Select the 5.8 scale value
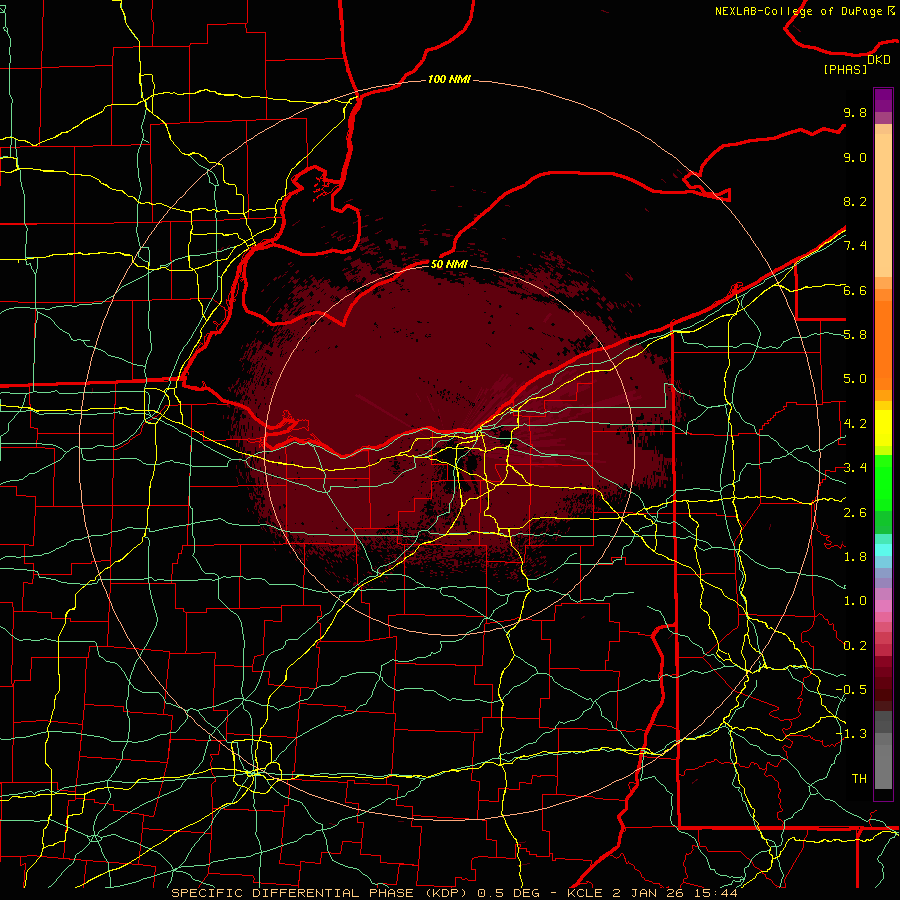The height and width of the screenshot is (900, 900). coord(855,335)
